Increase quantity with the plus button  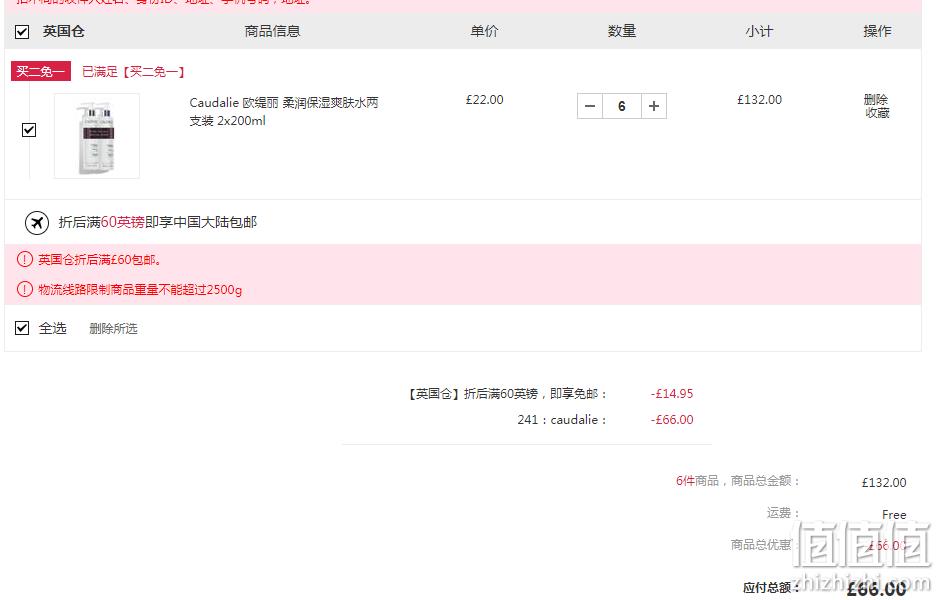point(654,106)
